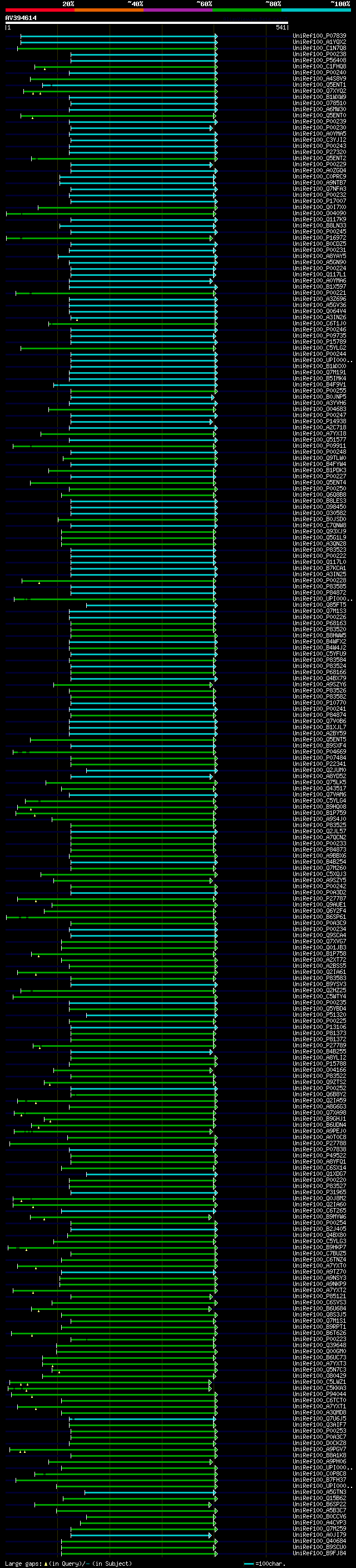The height and width of the screenshot is (1568, 356).
Task: Select hit label UniRef100_C5YLG4
Action: [x=319, y=801]
